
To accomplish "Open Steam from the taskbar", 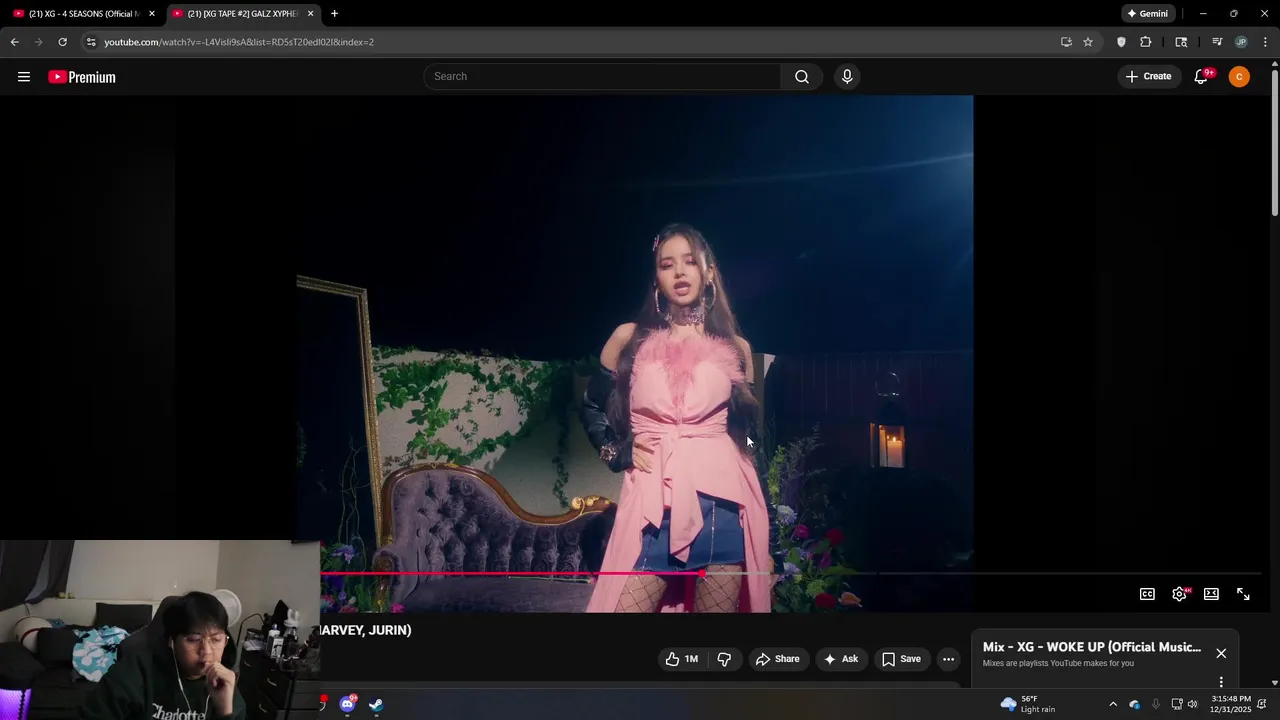I will click(376, 704).
